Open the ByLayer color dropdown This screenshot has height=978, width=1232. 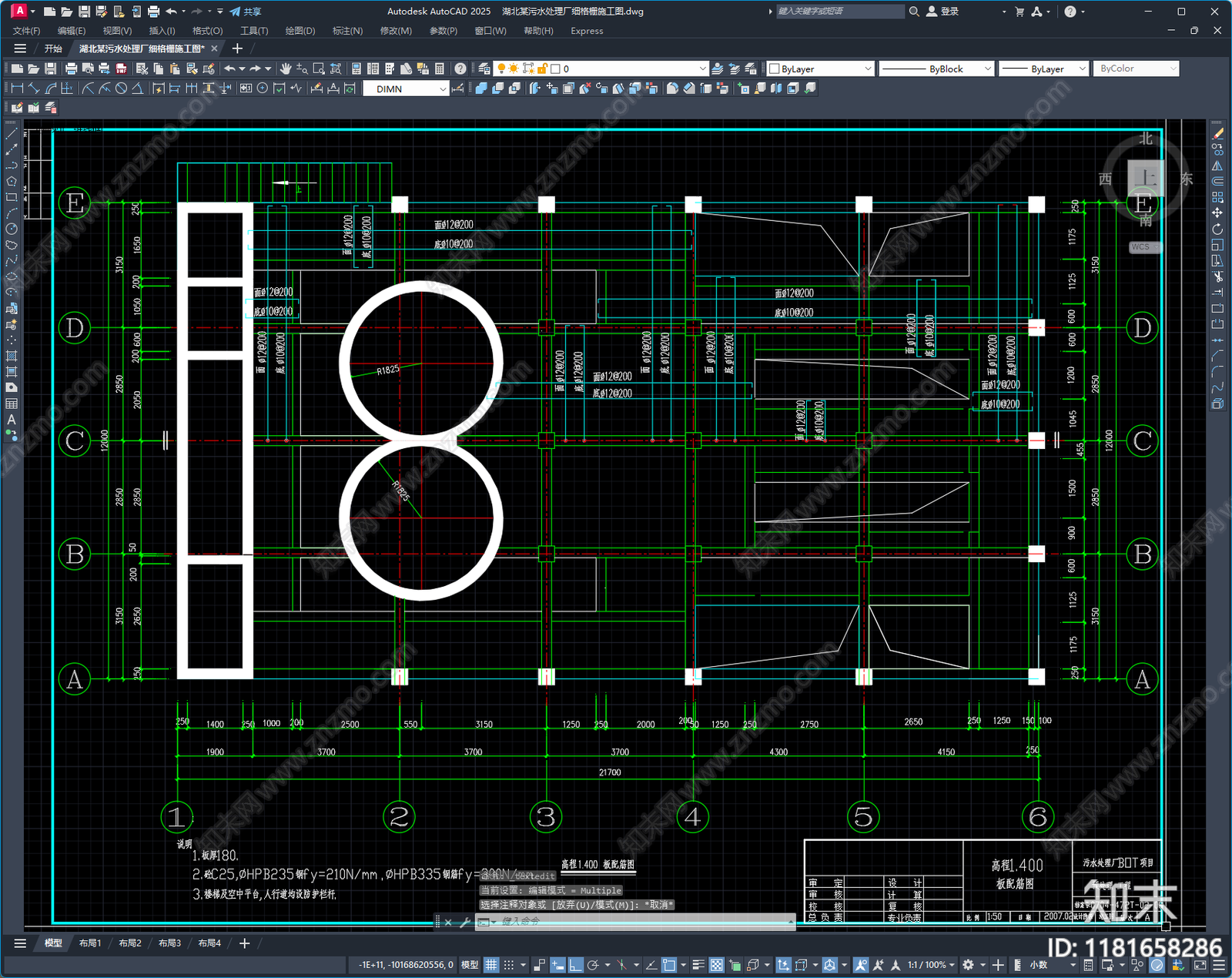point(868,69)
